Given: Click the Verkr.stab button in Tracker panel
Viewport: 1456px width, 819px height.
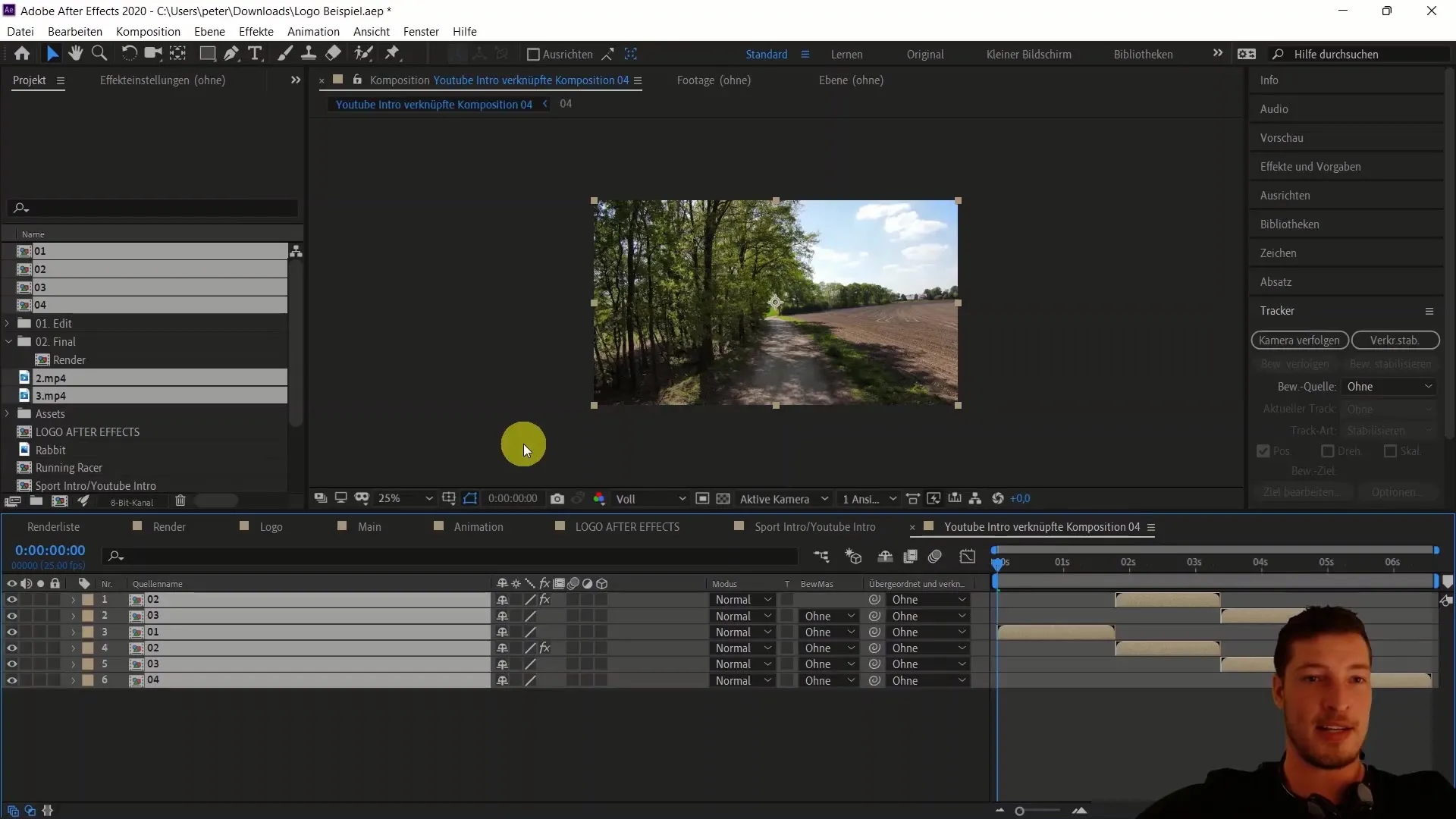Looking at the screenshot, I should pos(1394,339).
